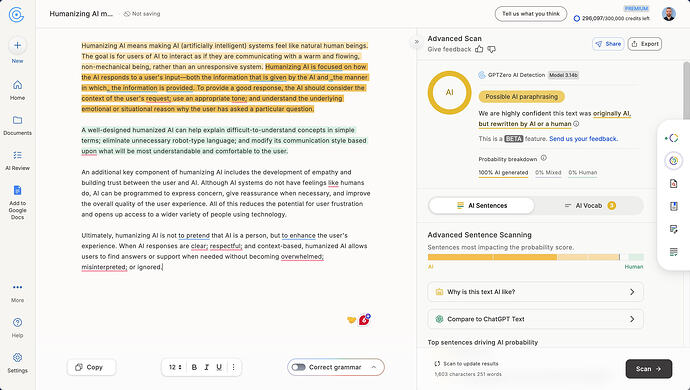Go to Home in the sidebar
690x390 pixels.
17,90
